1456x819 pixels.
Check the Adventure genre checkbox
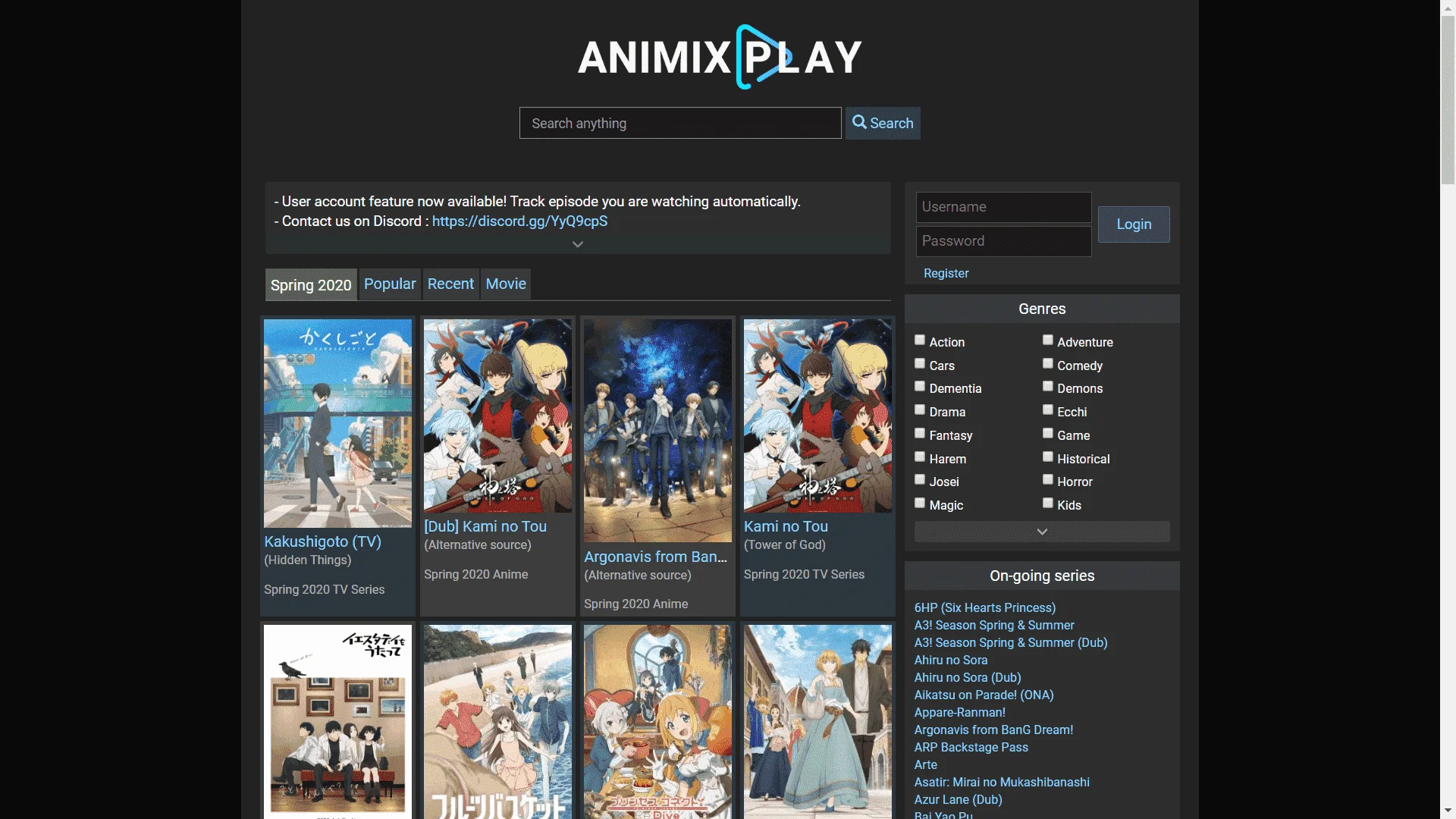[x=1048, y=340]
